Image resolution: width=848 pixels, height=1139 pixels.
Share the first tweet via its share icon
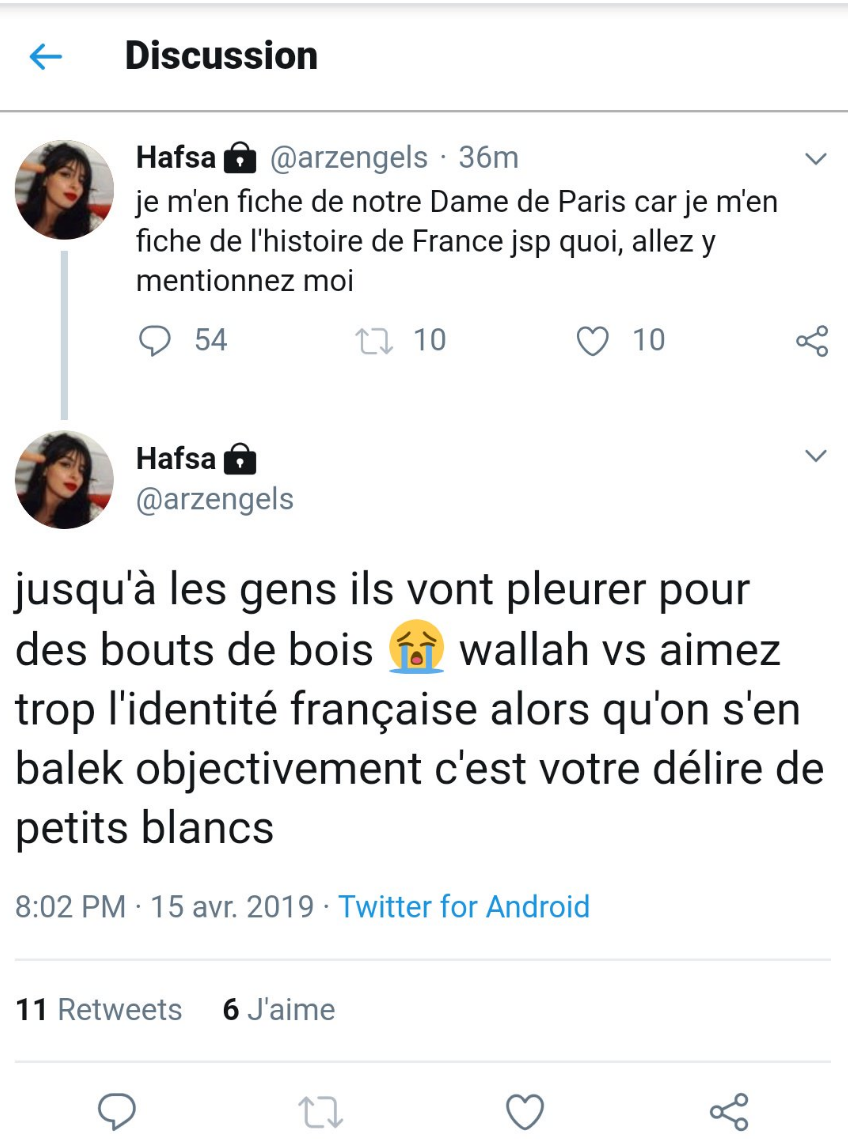coord(811,341)
